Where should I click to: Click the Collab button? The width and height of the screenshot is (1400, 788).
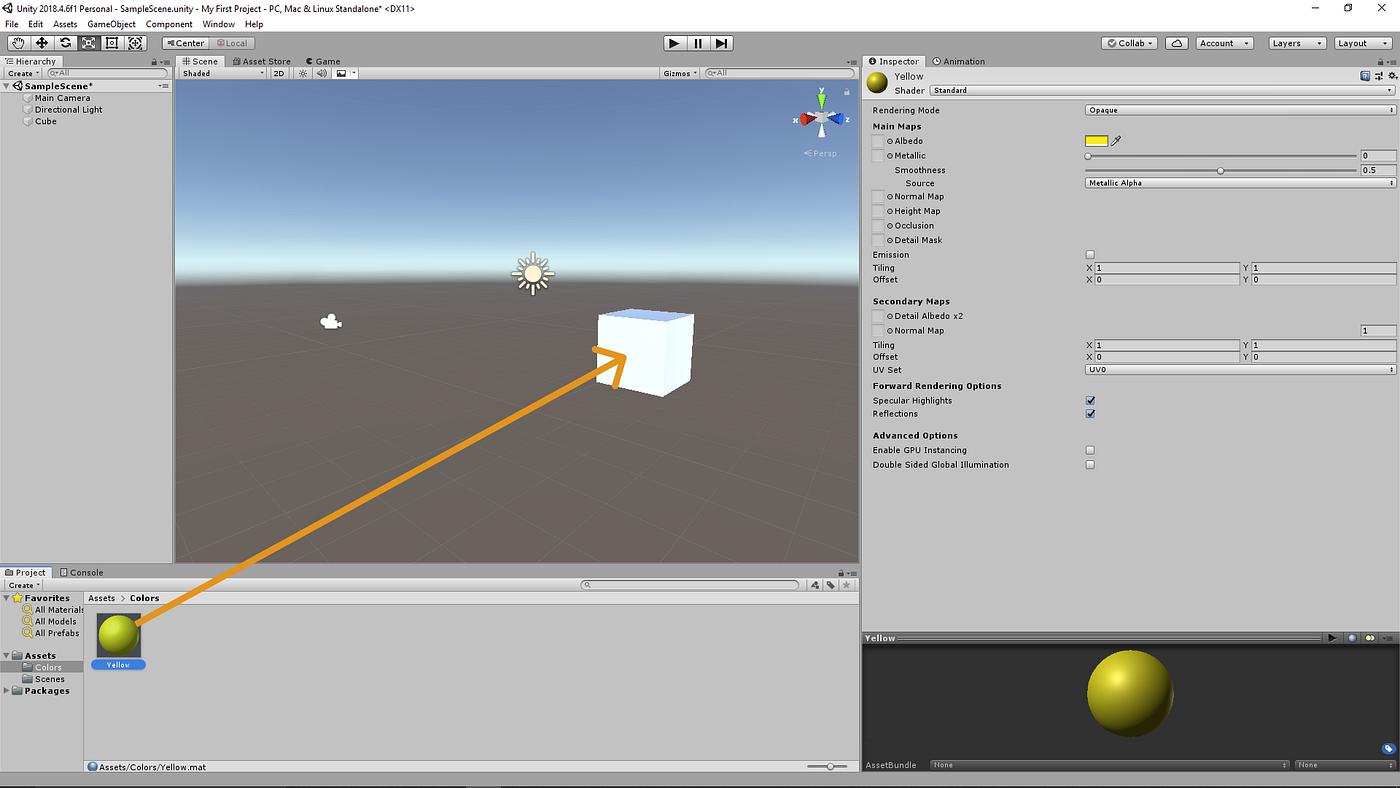pos(1127,43)
